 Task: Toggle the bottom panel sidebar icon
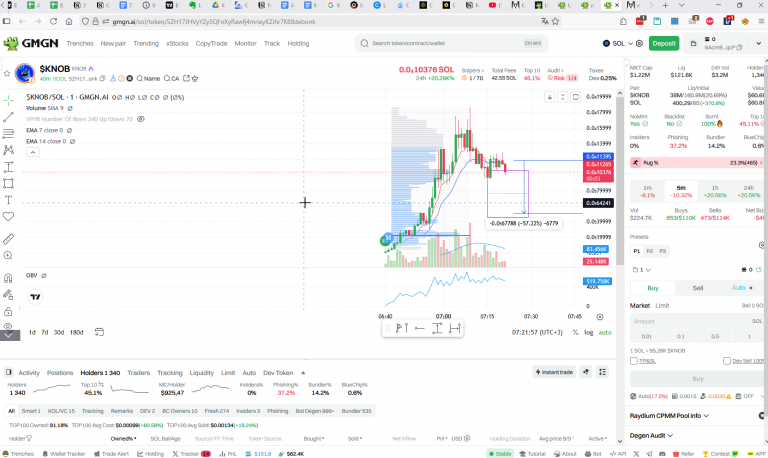click(8, 372)
